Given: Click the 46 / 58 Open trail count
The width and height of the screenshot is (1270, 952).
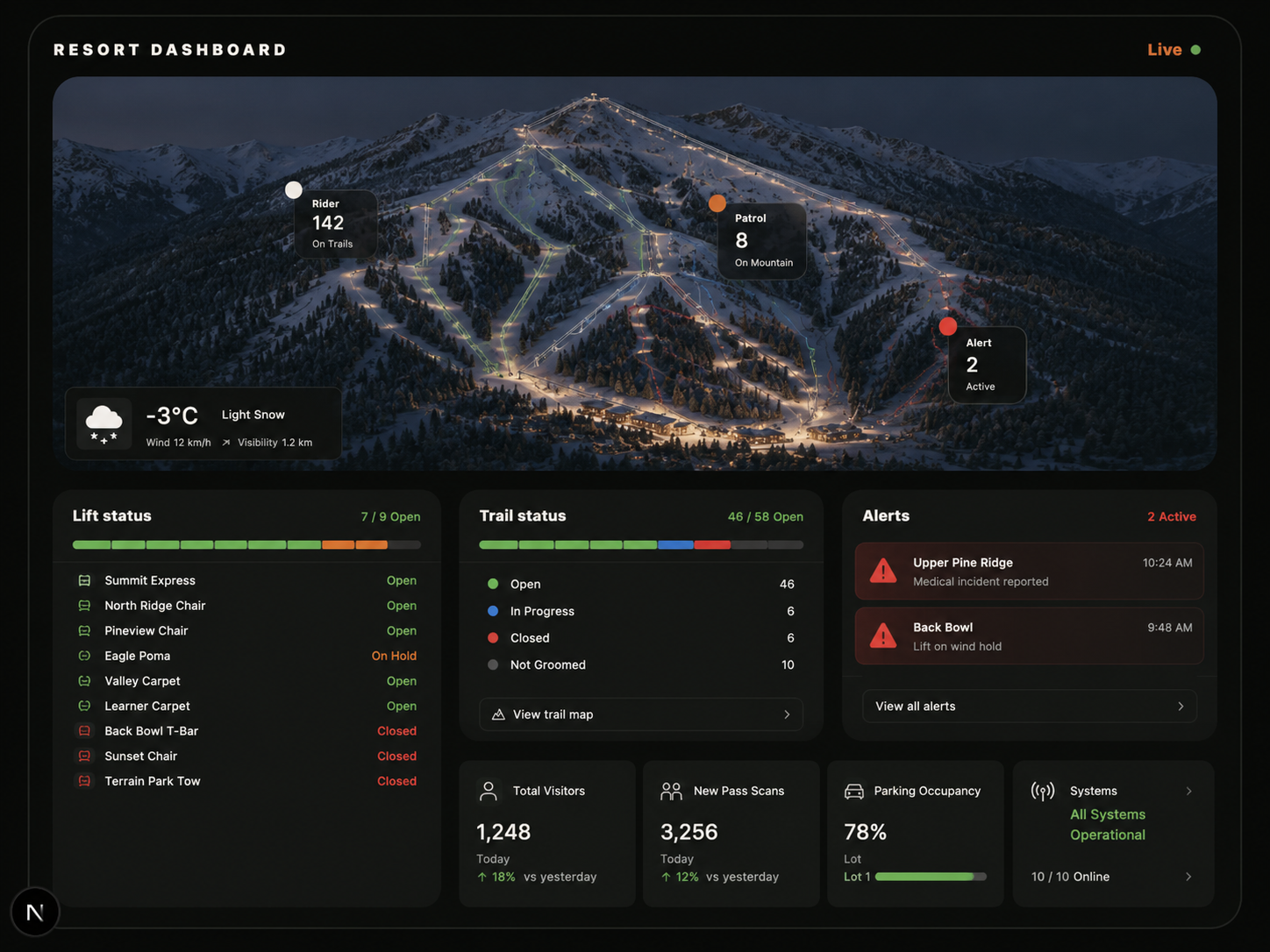Looking at the screenshot, I should pyautogui.click(x=766, y=517).
